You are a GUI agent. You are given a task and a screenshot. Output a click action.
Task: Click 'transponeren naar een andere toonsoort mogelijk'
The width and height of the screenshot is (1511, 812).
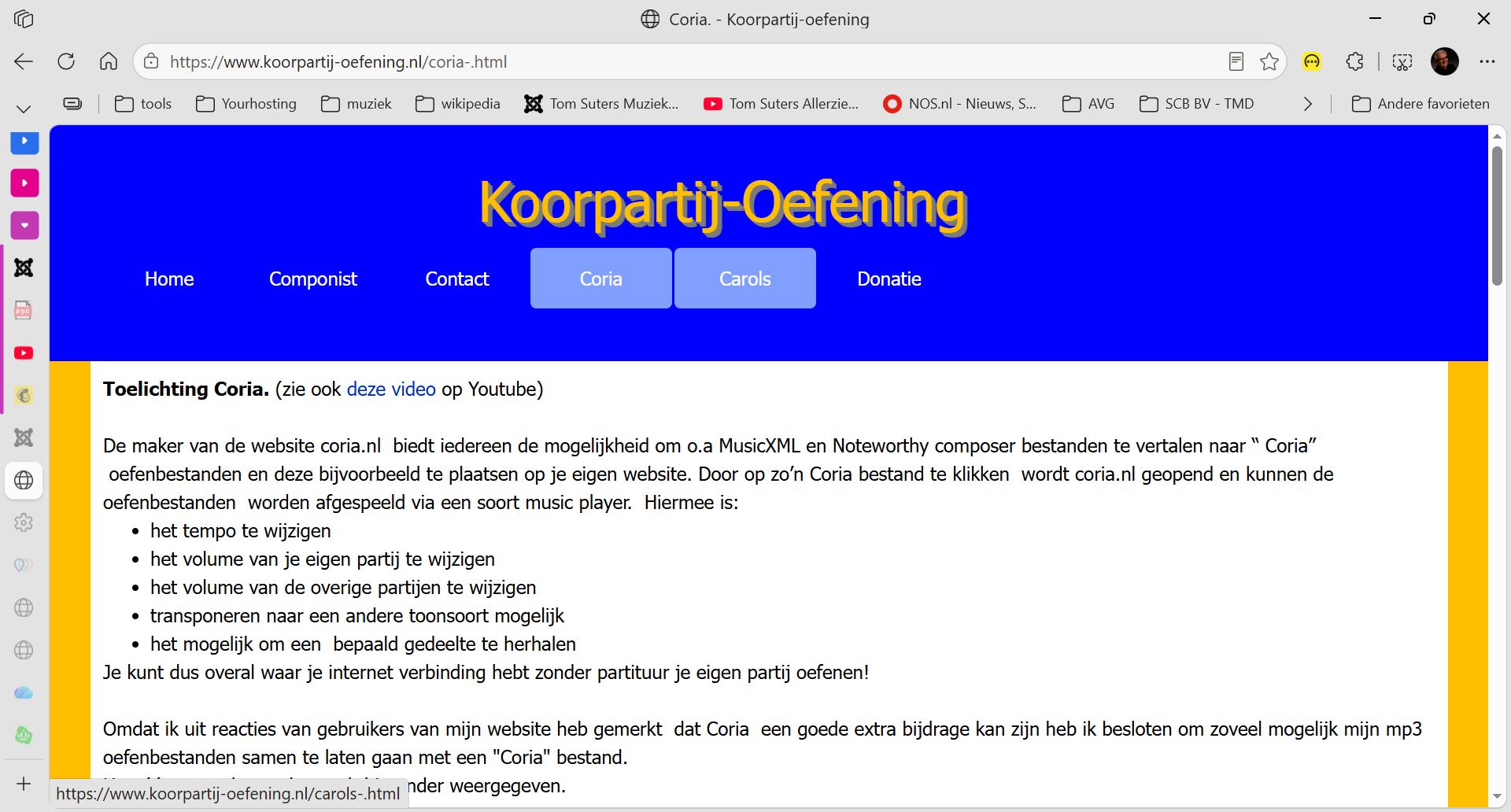[357, 616]
